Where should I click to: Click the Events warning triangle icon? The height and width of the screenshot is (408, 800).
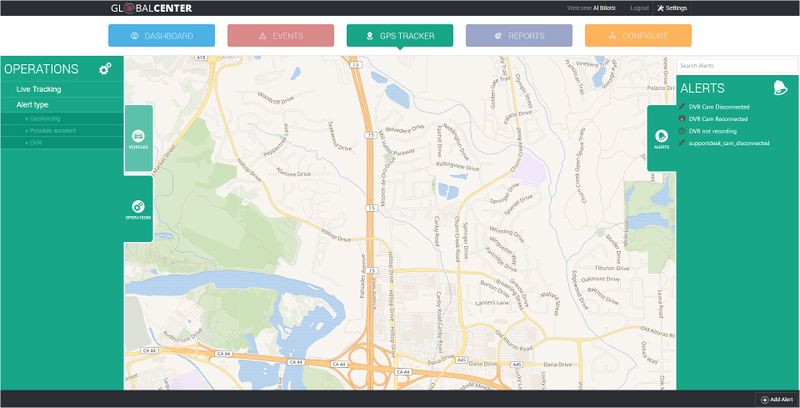[262, 36]
